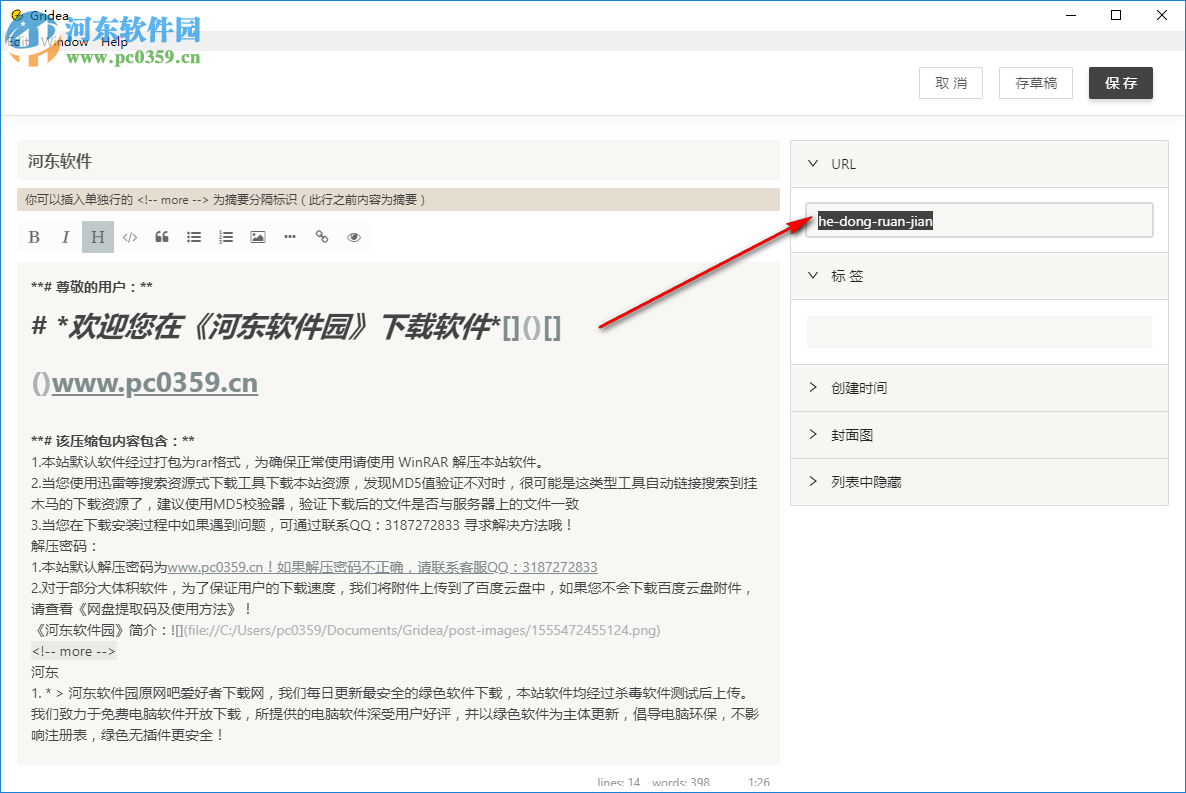Screen dimensions: 1186x793
Task: Insert the more separator (ellipsis) icon
Action: point(290,237)
